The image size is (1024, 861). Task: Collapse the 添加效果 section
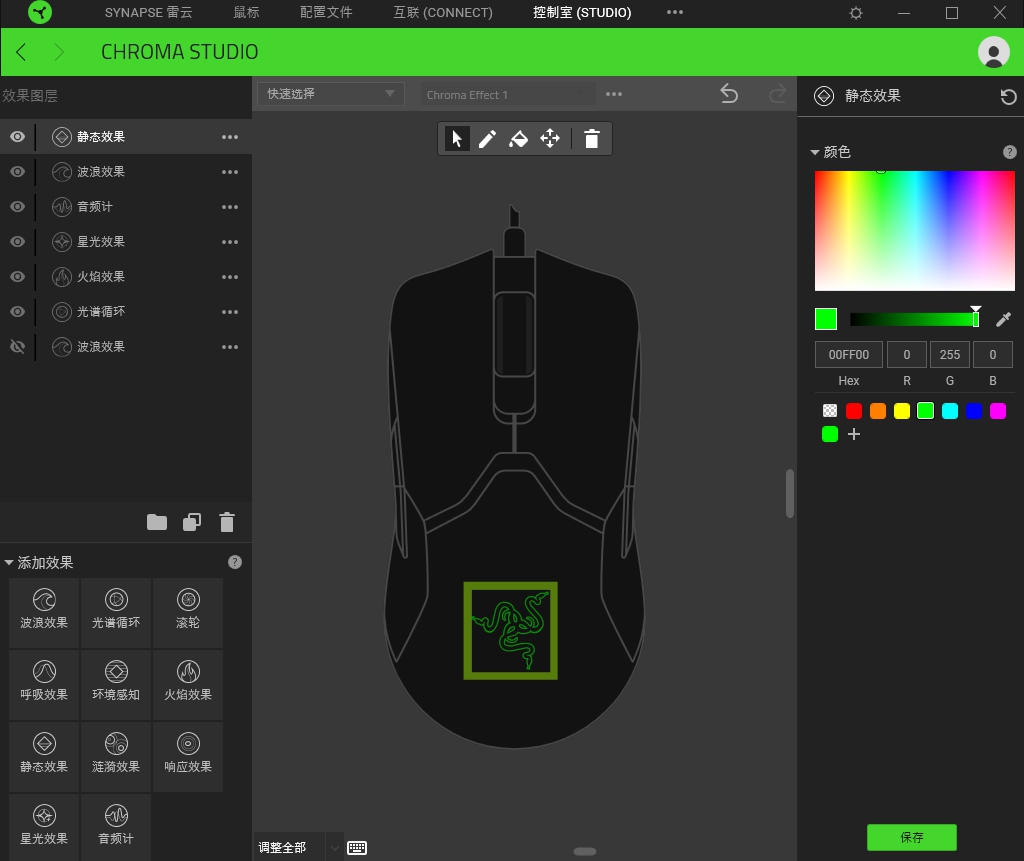pos(9,563)
